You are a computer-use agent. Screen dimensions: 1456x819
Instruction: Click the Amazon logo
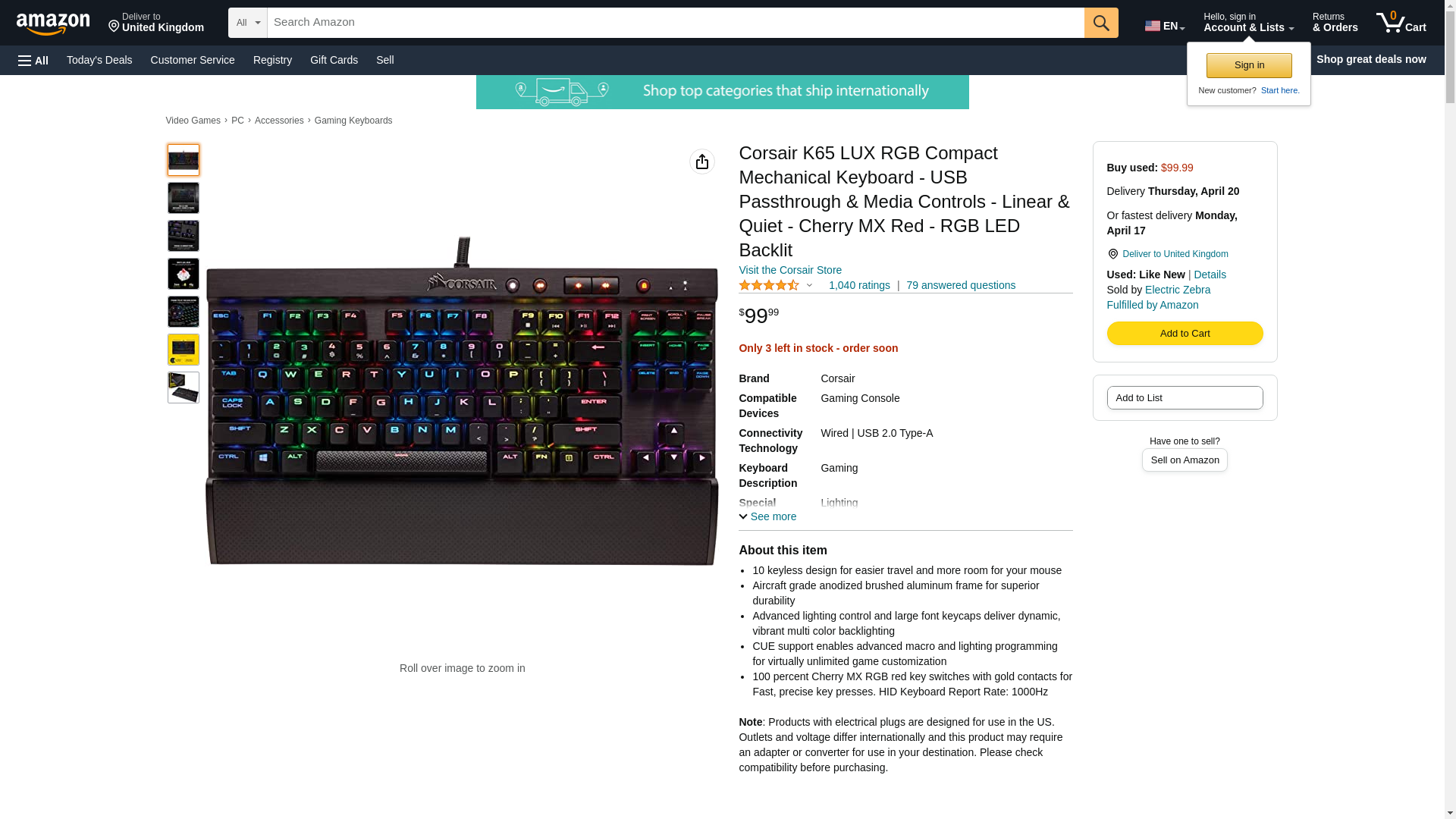(53, 24)
